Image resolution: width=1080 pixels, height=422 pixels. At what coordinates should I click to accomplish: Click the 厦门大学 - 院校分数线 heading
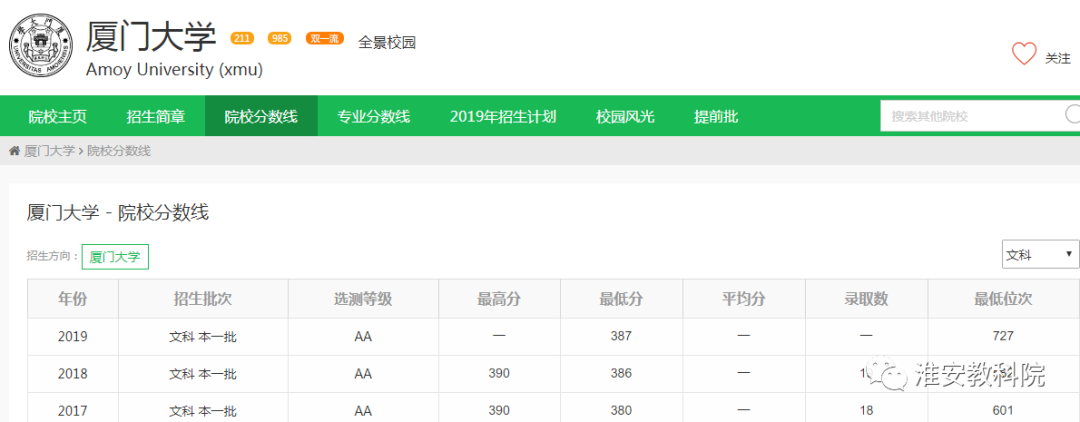click(118, 213)
